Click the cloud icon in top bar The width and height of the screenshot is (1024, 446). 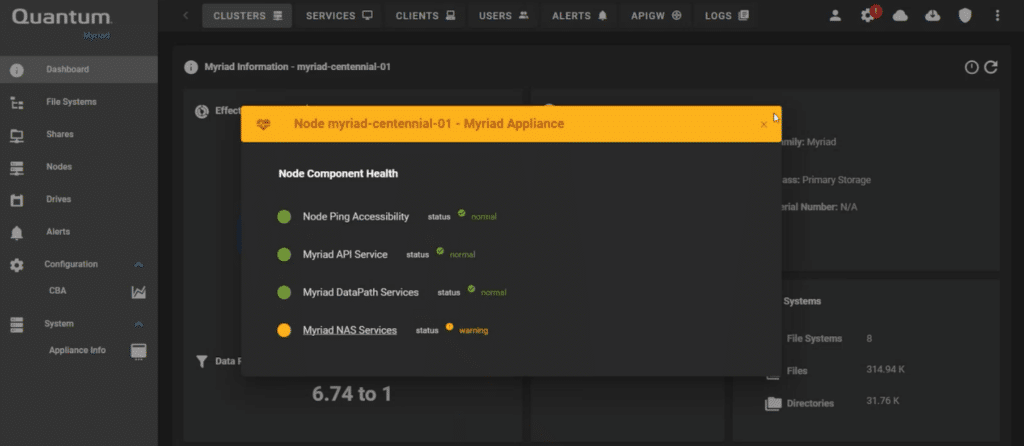[901, 16]
